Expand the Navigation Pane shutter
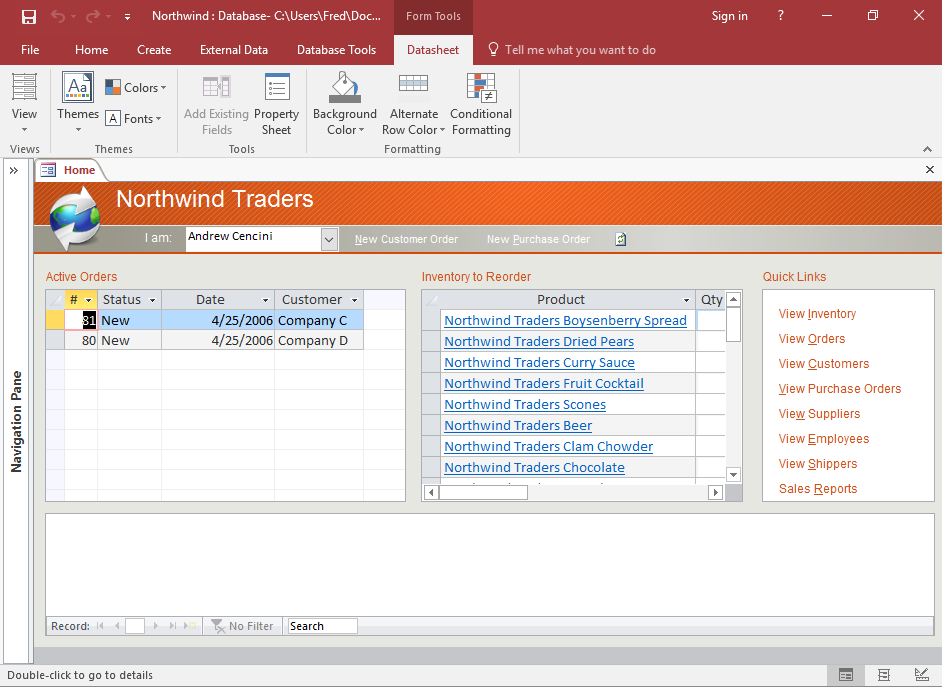The width and height of the screenshot is (942, 687). tap(14, 171)
